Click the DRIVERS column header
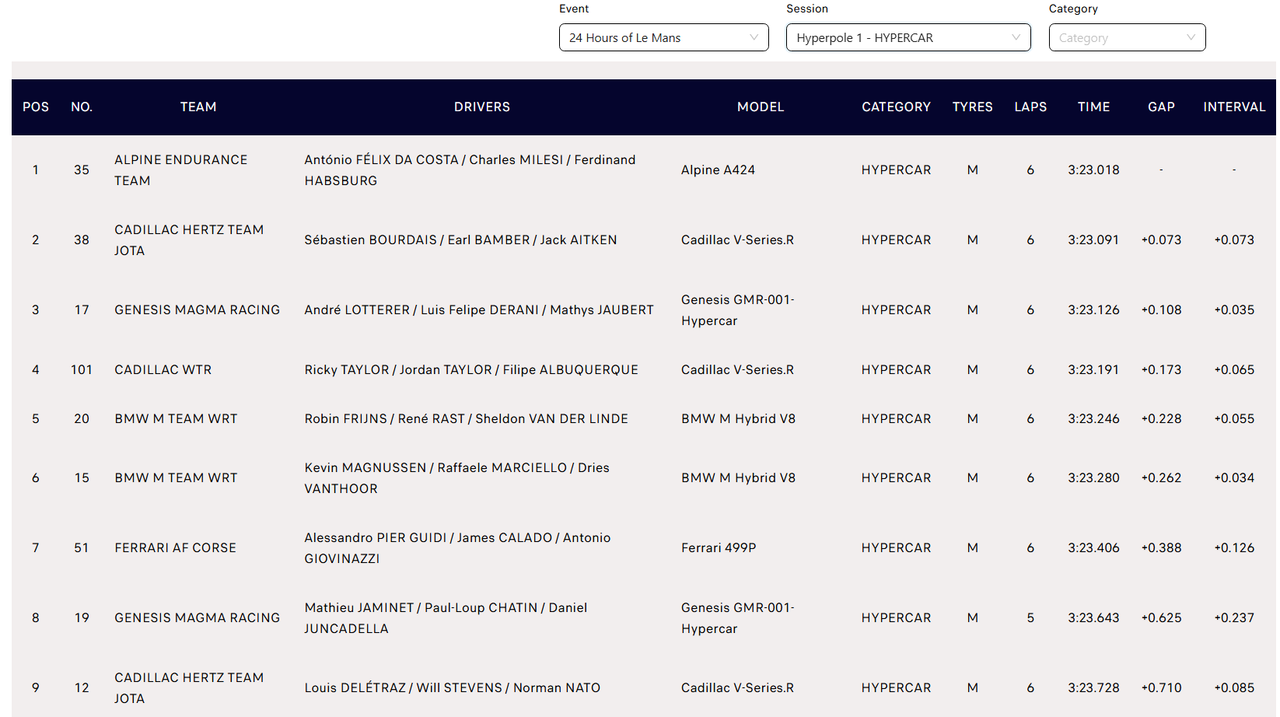This screenshot has width=1280, height=717. tap(482, 107)
